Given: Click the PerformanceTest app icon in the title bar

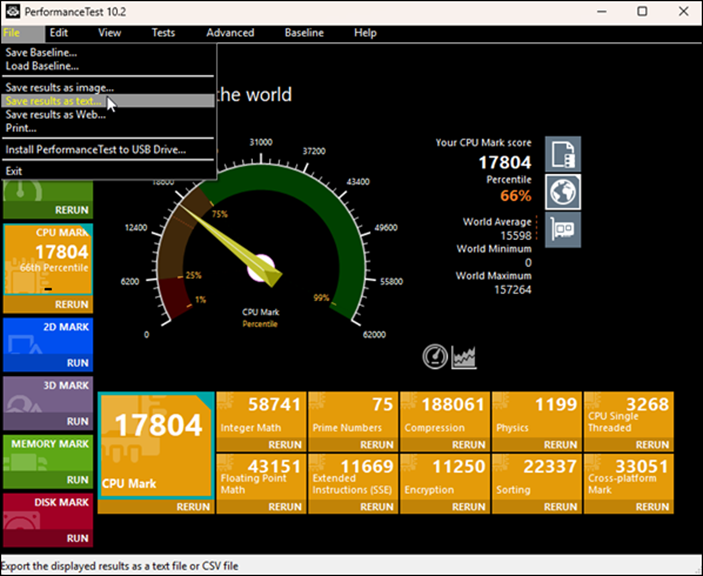Looking at the screenshot, I should click(x=13, y=11).
